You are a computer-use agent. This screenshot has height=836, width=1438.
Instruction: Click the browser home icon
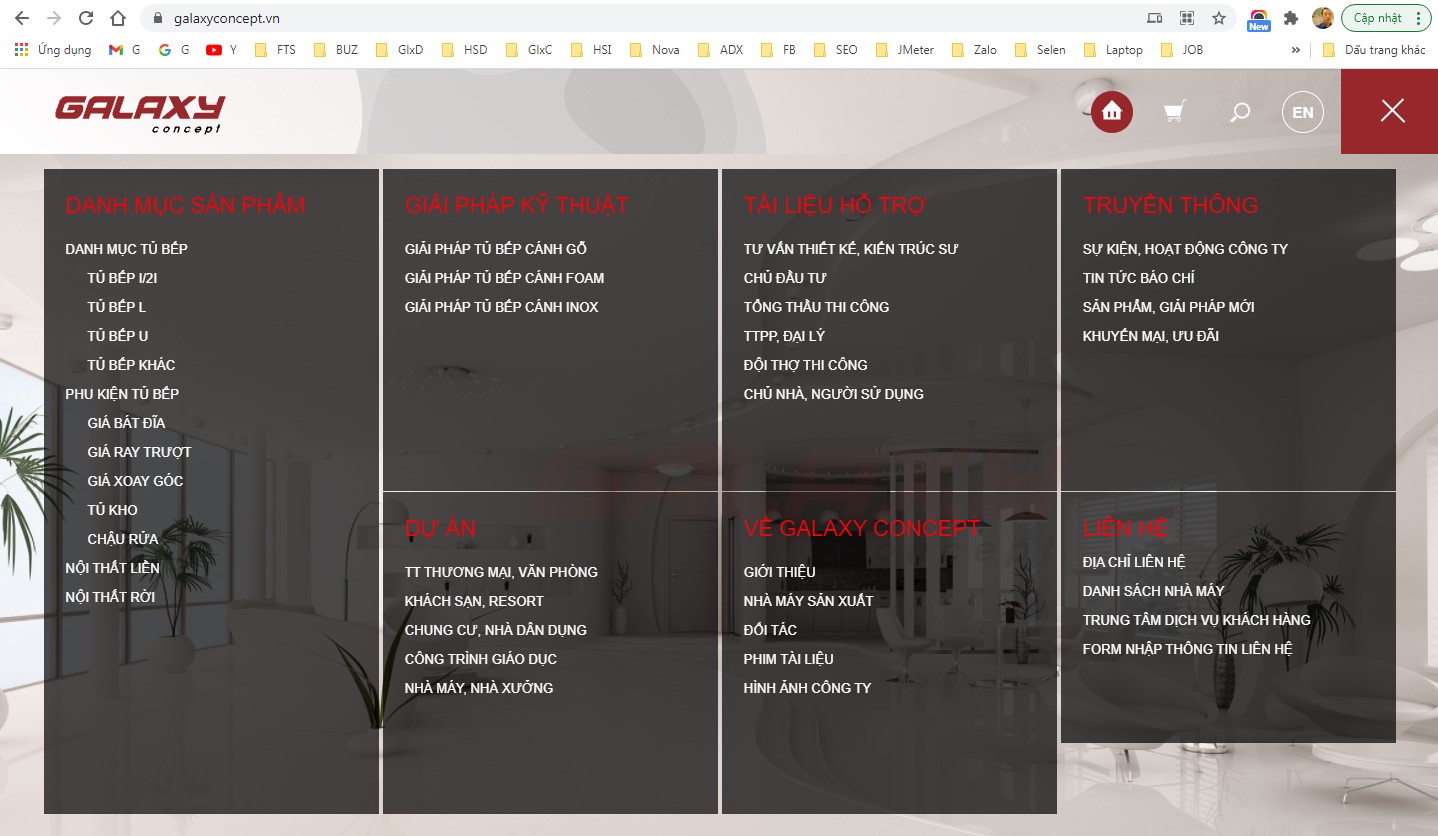pos(118,18)
